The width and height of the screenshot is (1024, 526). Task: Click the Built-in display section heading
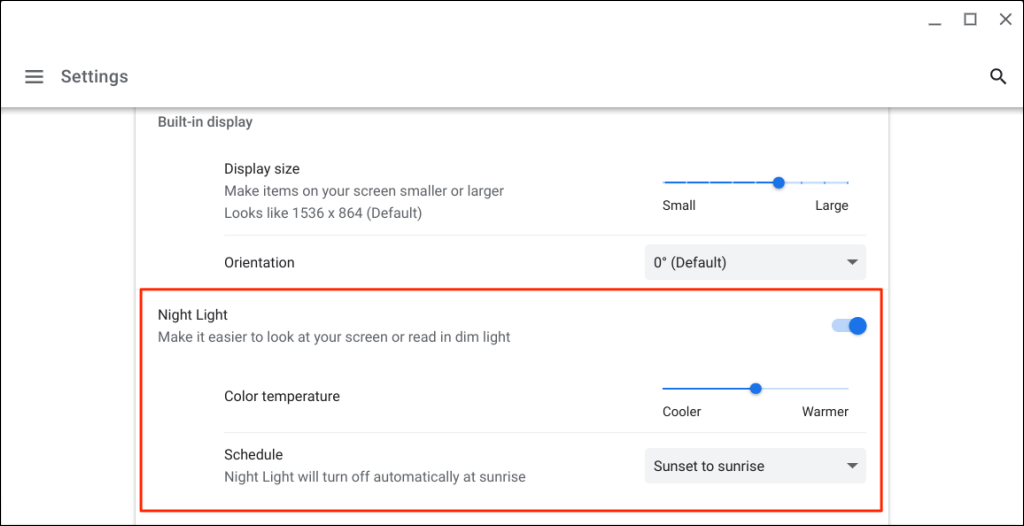click(x=205, y=122)
